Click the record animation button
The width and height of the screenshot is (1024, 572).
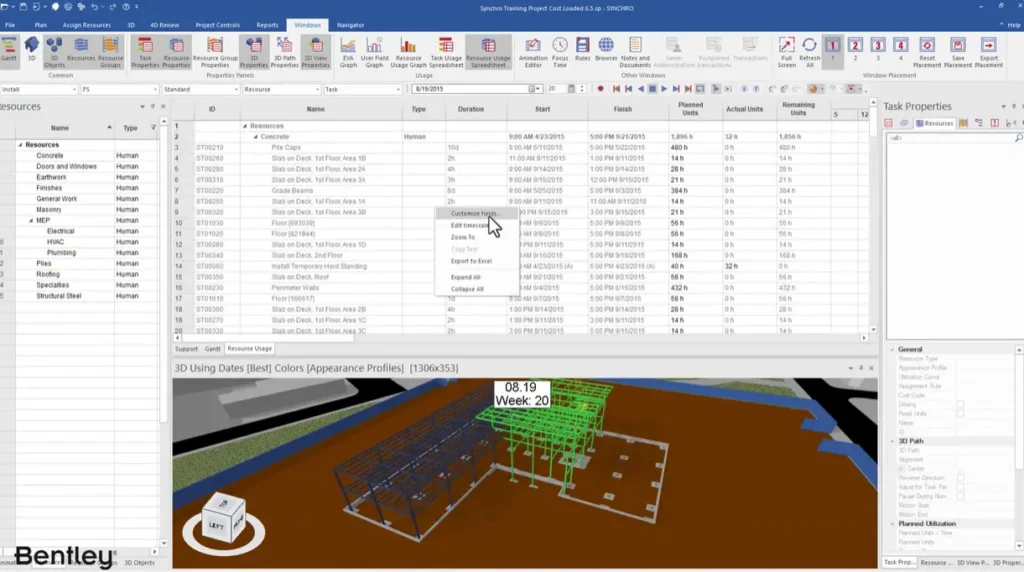point(600,89)
